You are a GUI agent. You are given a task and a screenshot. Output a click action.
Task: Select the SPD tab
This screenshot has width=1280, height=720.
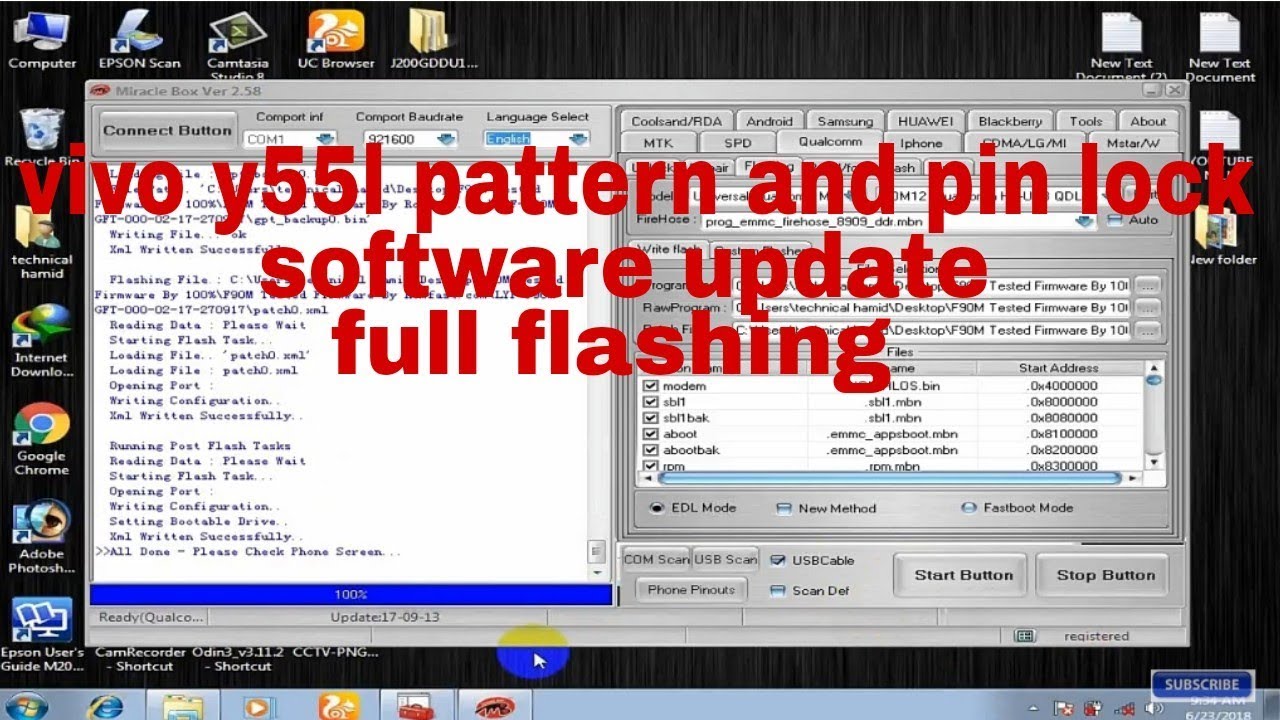737,143
